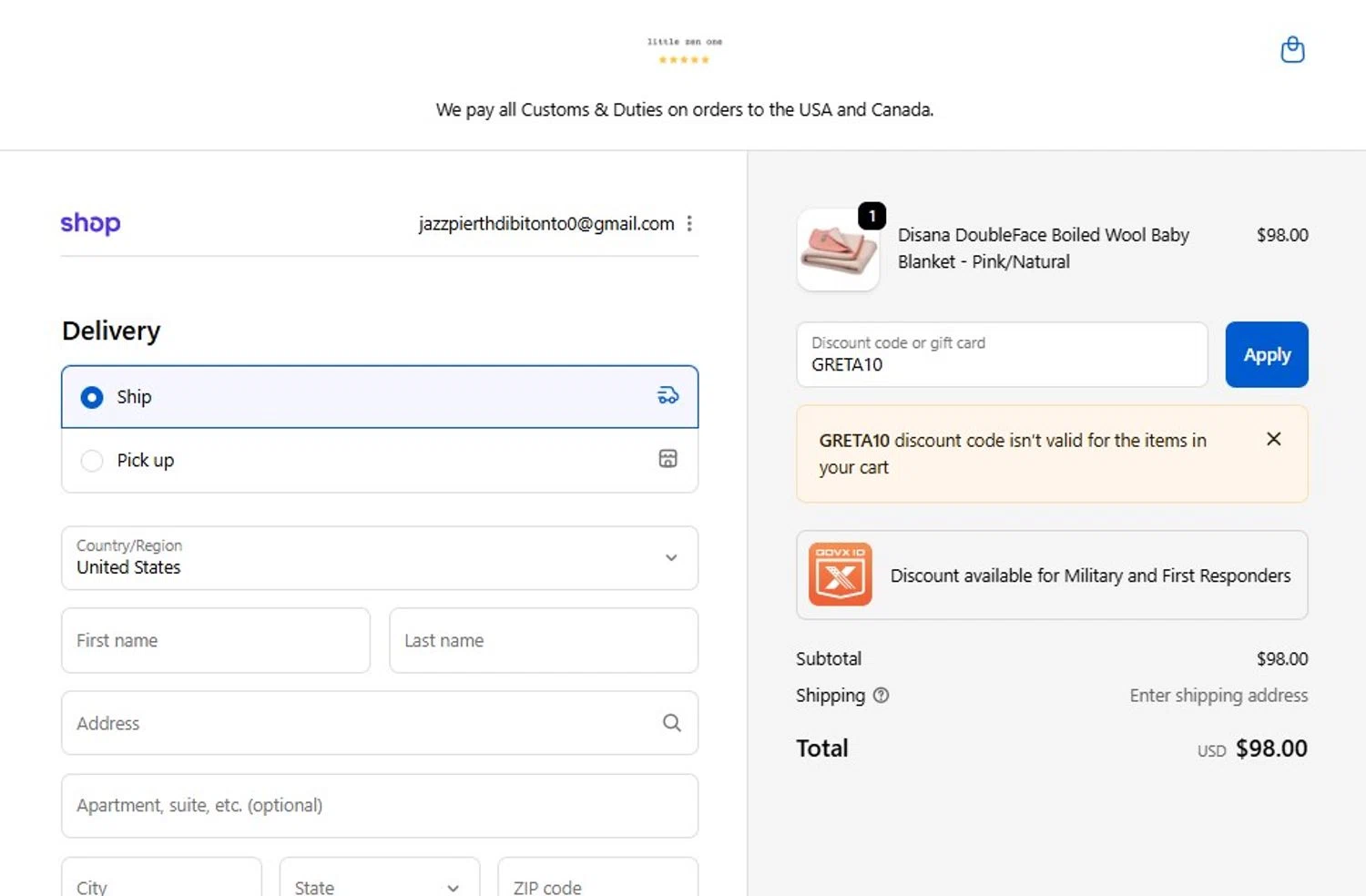Screen dimensions: 1366x896
Task: Click the Apply discount button
Action: (1267, 354)
